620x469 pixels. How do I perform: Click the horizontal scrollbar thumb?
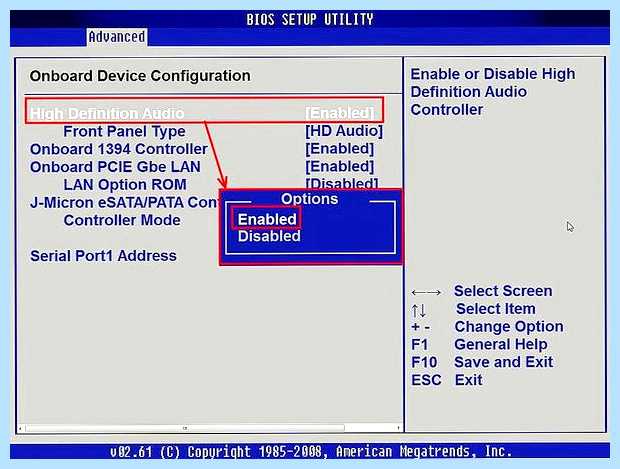185,428
